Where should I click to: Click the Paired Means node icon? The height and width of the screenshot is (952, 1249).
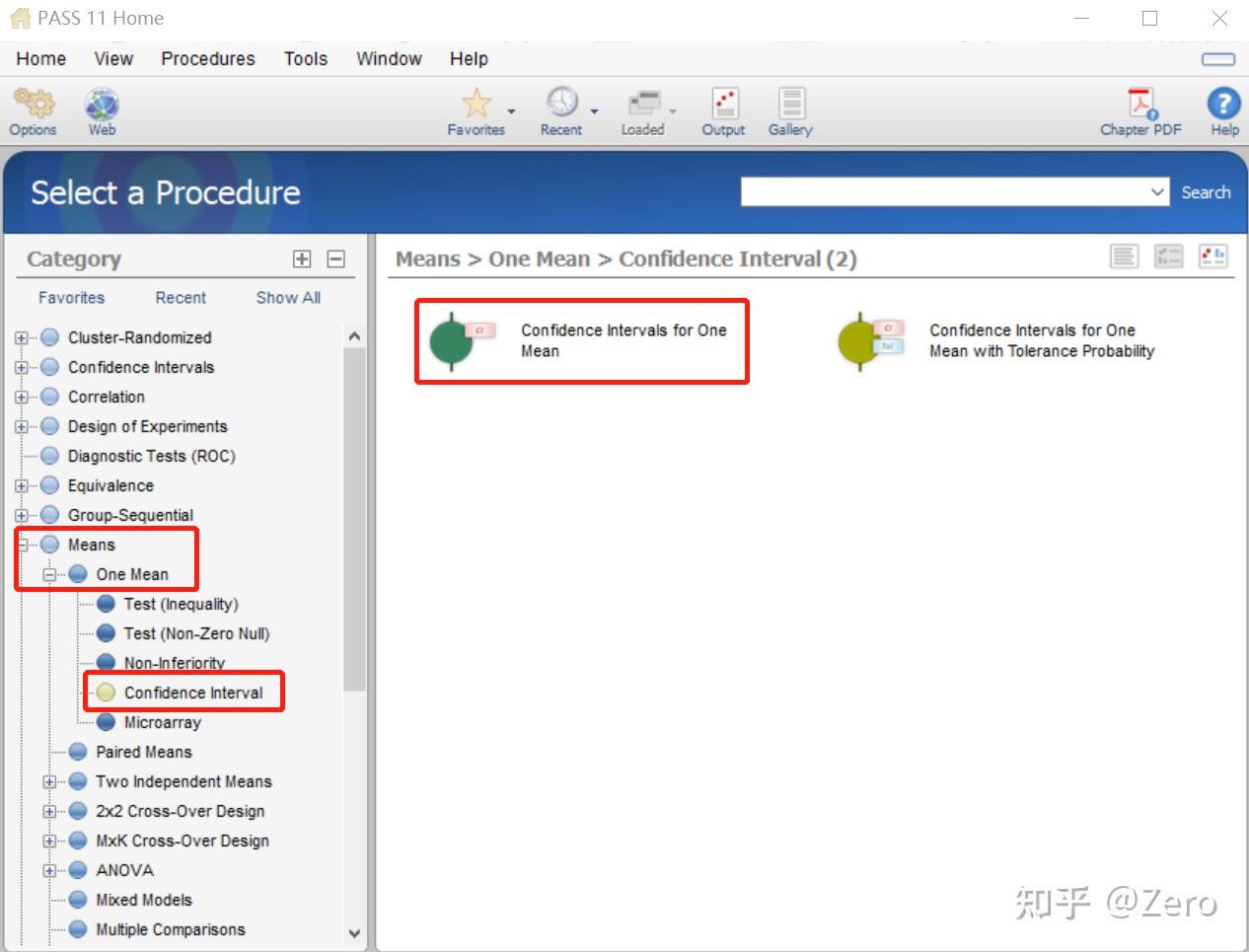pyautogui.click(x=78, y=752)
